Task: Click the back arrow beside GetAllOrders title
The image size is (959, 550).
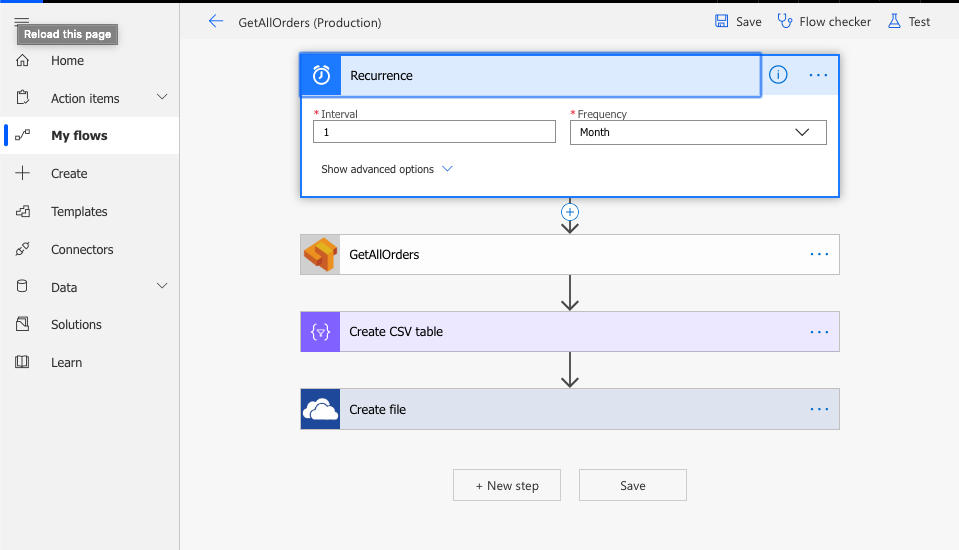Action: [216, 21]
